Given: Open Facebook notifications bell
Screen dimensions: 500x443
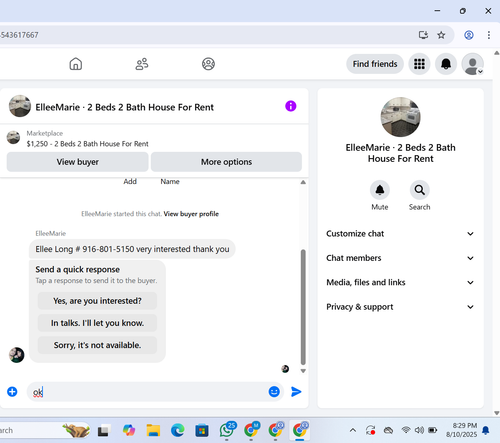Looking at the screenshot, I should (x=446, y=64).
